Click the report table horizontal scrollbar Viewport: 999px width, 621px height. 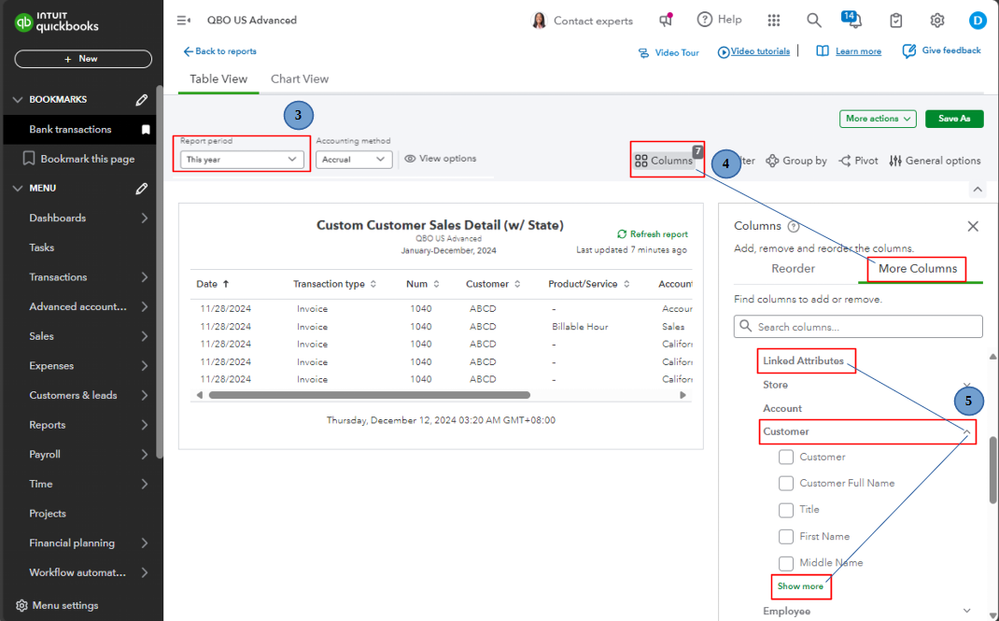pyautogui.click(x=370, y=396)
